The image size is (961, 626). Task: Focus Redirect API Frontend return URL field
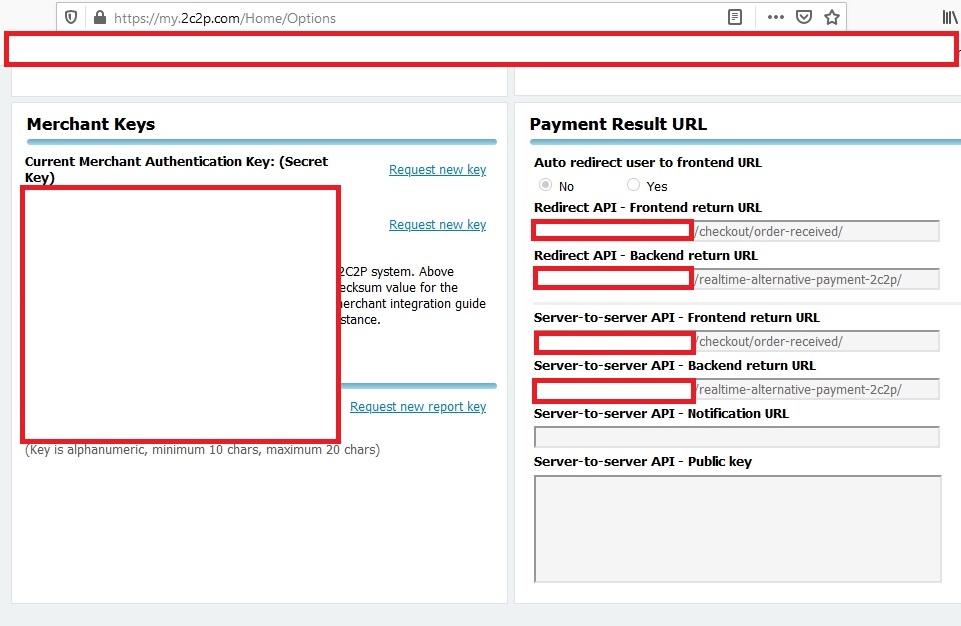[x=815, y=231]
